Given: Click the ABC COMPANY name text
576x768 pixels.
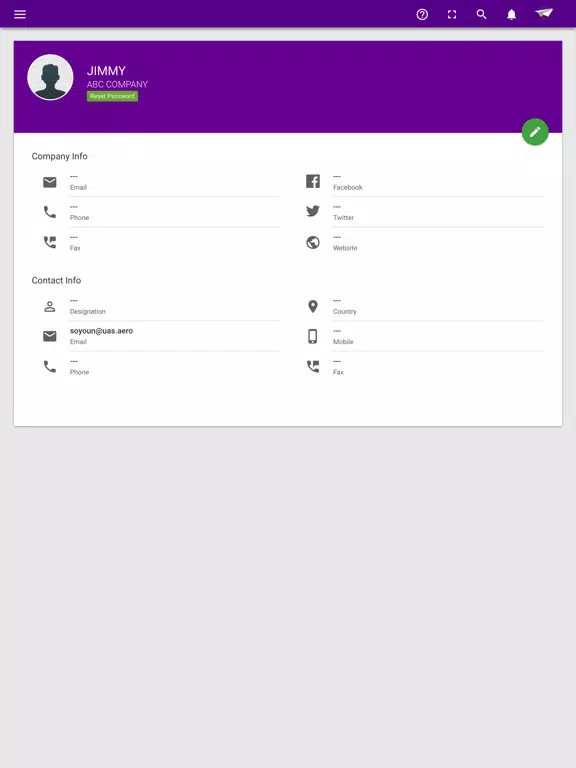Looking at the screenshot, I should [117, 84].
